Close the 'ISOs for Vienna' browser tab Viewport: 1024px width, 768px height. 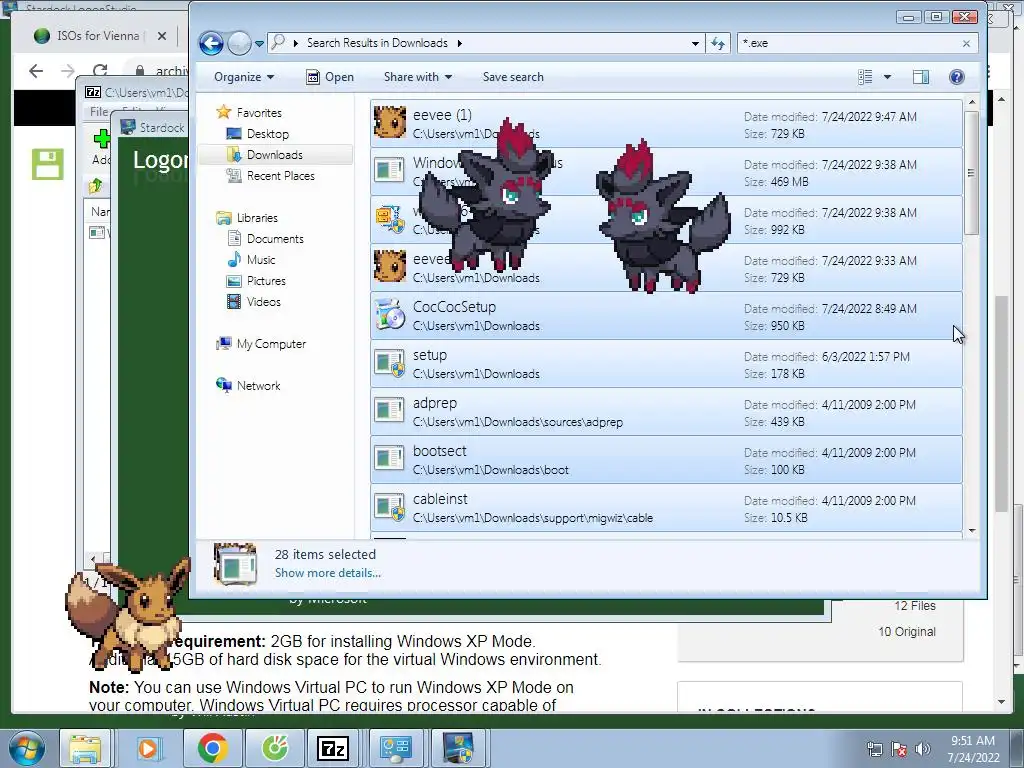[162, 36]
